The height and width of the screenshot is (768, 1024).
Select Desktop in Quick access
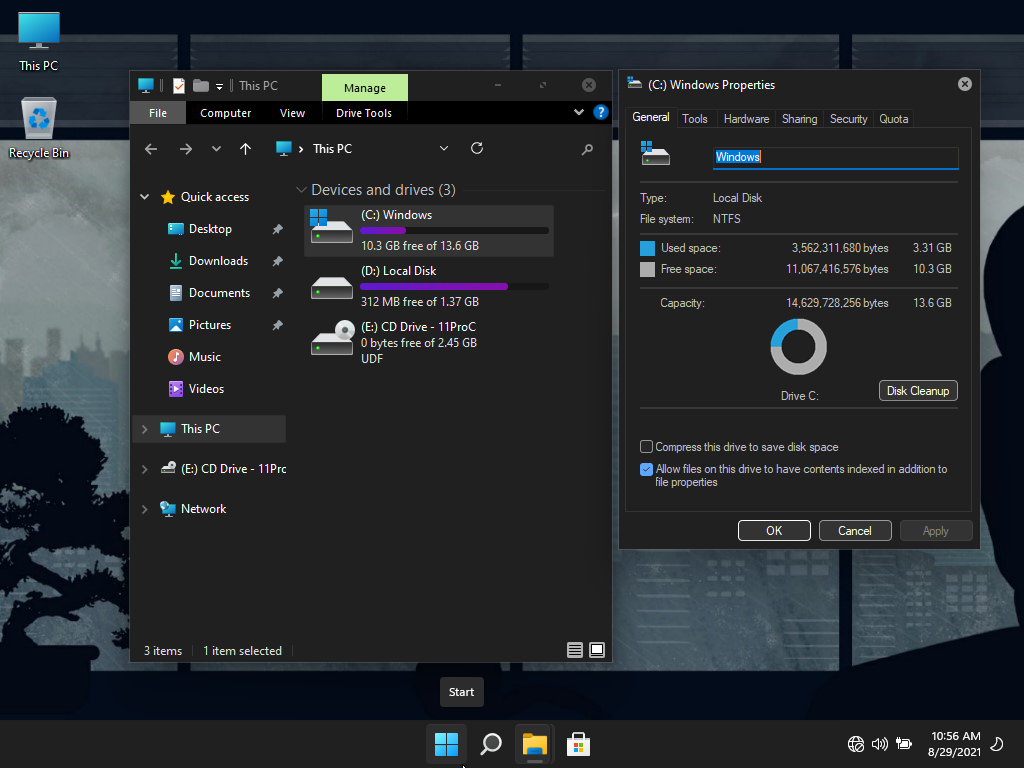coord(210,229)
